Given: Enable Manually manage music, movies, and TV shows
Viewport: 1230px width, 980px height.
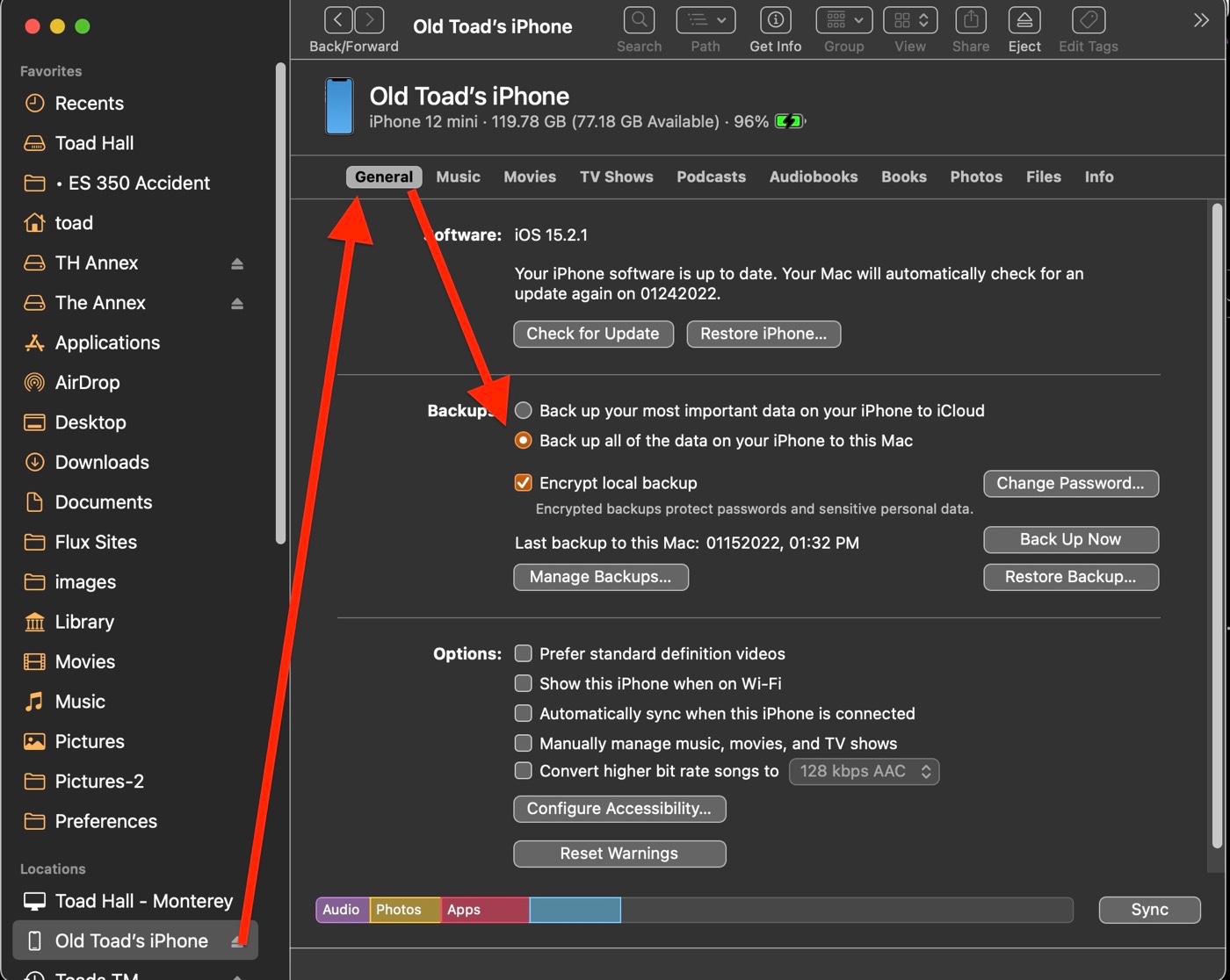Looking at the screenshot, I should pyautogui.click(x=523, y=743).
